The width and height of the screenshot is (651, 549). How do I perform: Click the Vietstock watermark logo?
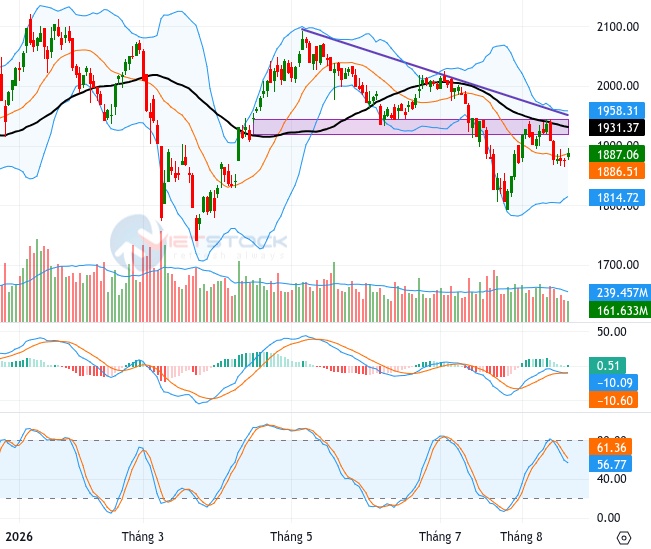[198, 242]
